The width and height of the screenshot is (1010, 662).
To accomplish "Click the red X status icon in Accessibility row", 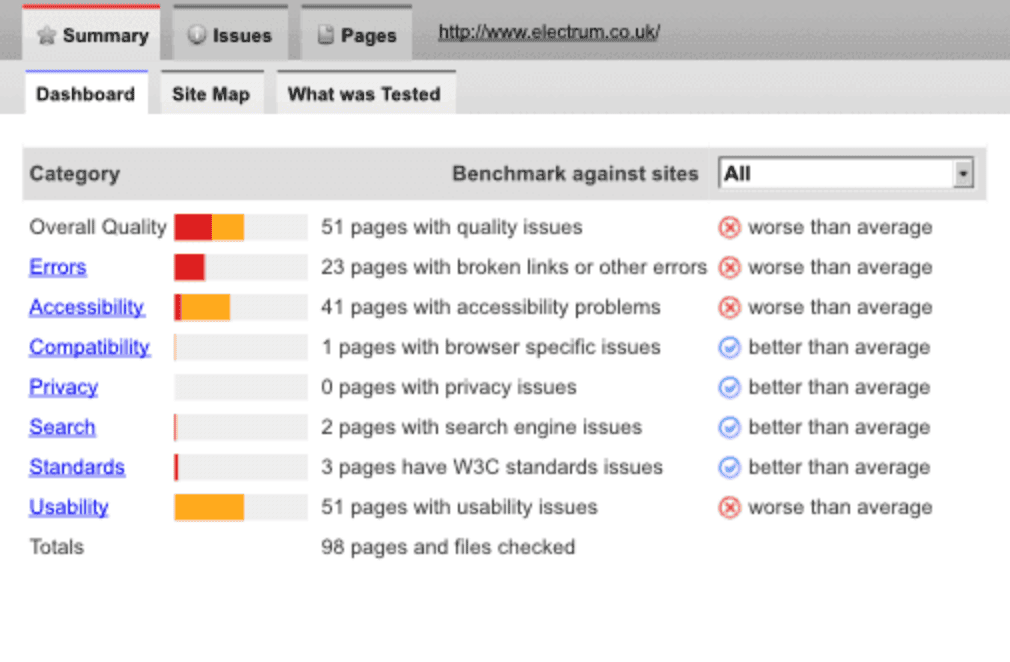I will 729,308.
